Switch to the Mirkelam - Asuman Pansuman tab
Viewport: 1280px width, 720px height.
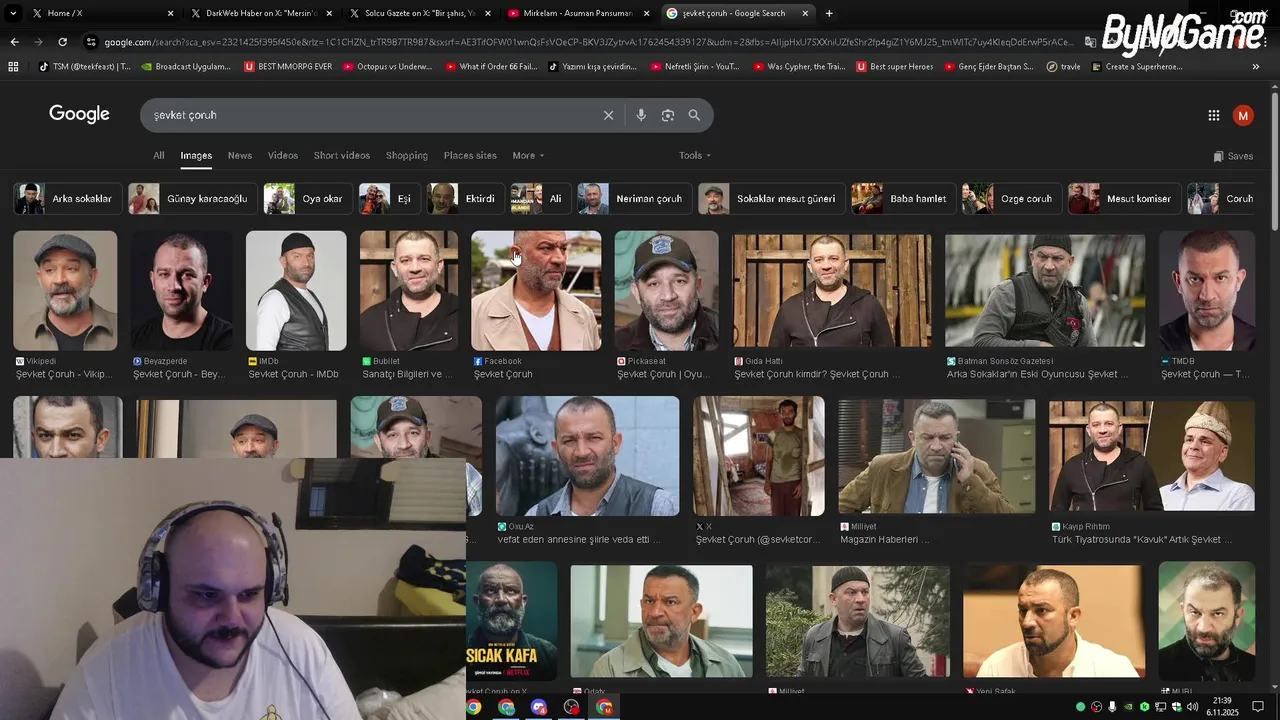(579, 13)
